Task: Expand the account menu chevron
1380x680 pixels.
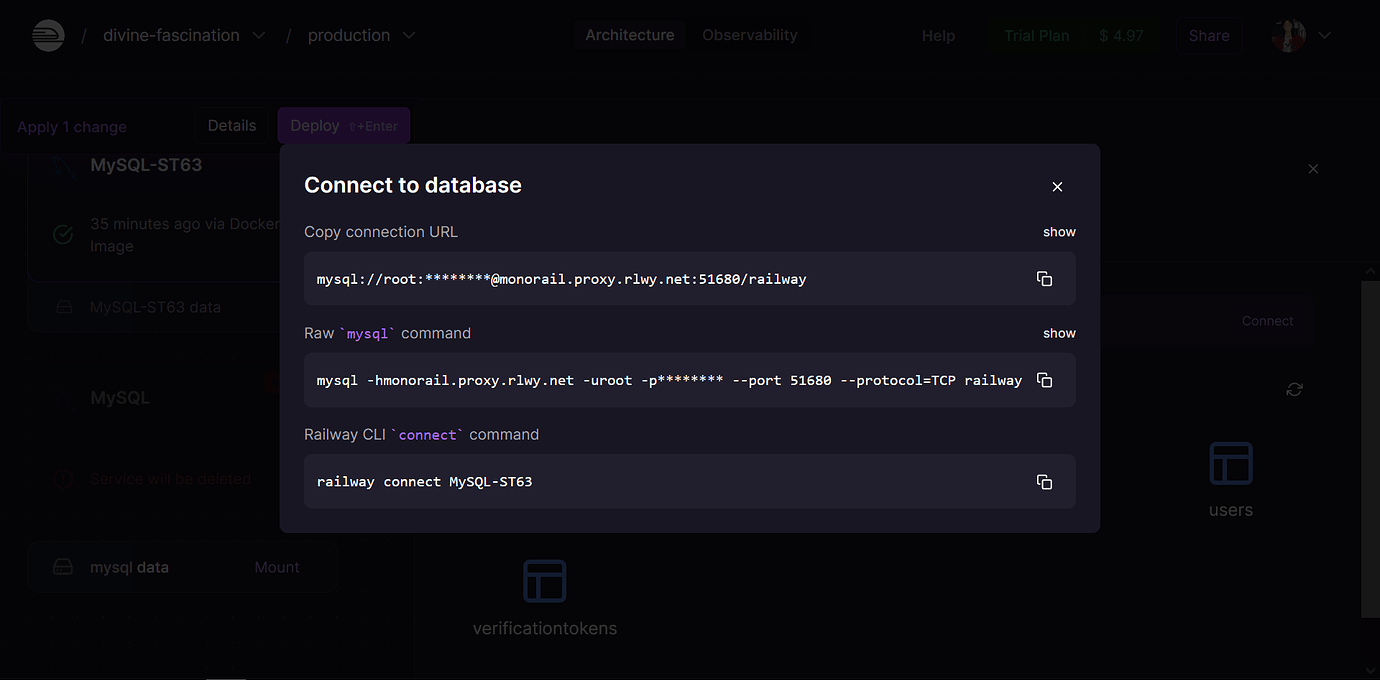Action: point(1325,35)
